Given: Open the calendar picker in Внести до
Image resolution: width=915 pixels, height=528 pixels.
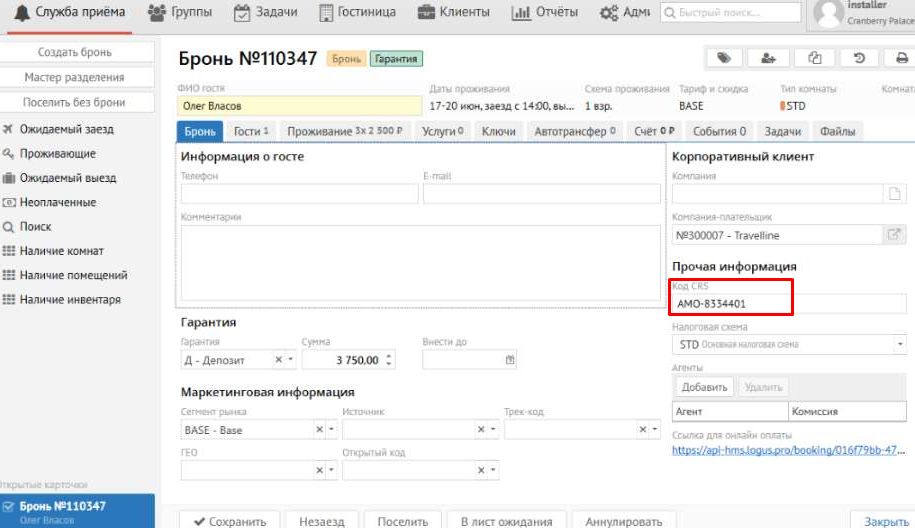Looking at the screenshot, I should point(510,360).
